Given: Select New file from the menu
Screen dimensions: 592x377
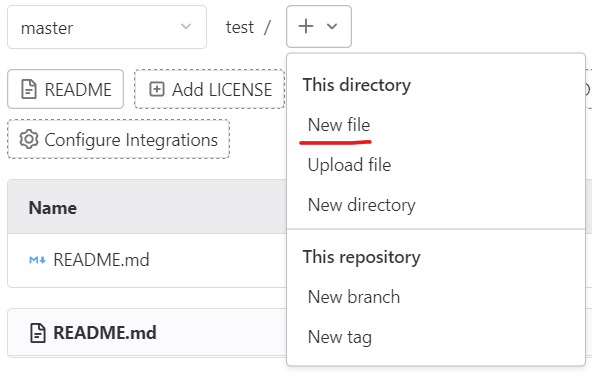Looking at the screenshot, I should point(339,125).
